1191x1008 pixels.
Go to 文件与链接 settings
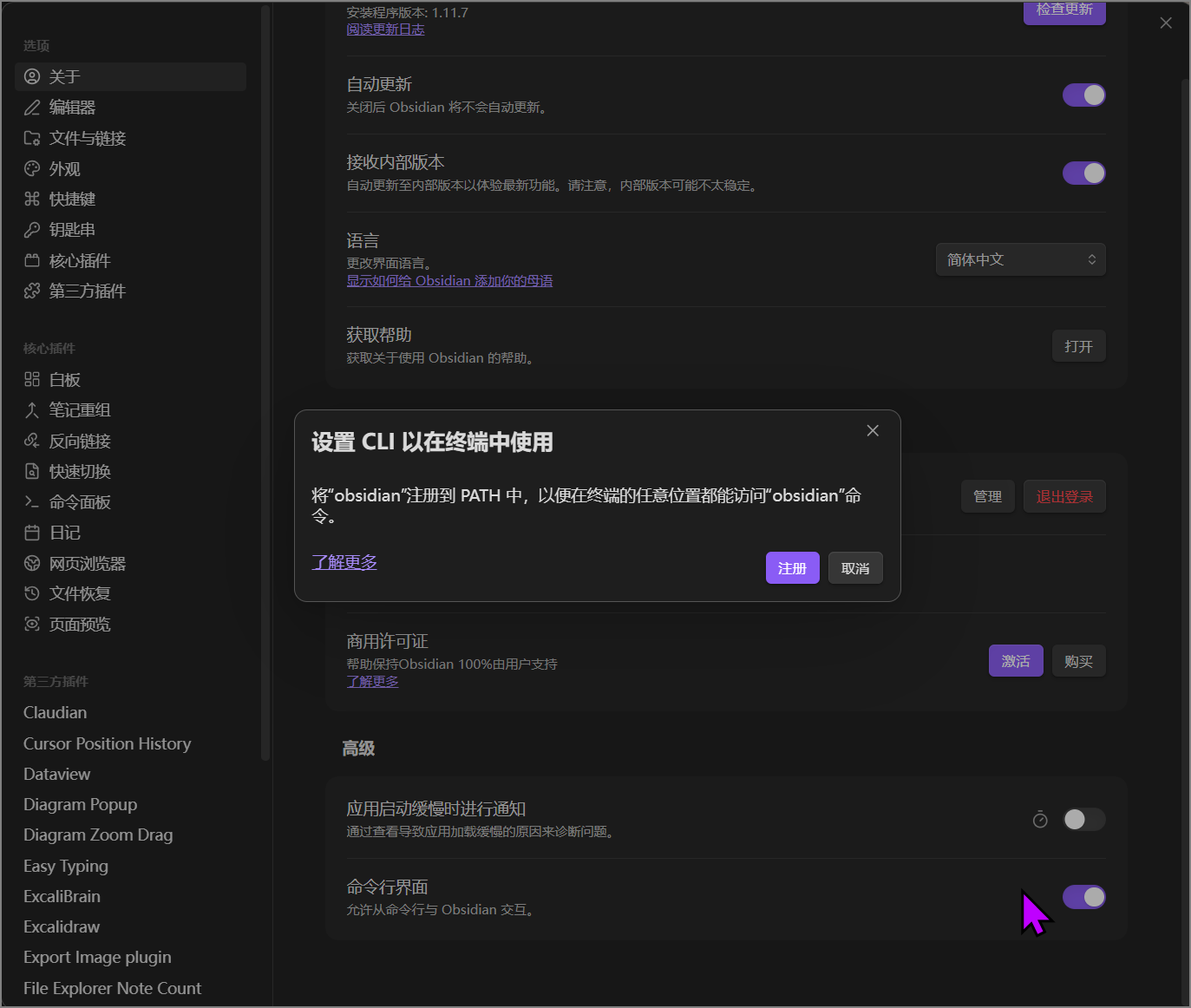[131, 138]
